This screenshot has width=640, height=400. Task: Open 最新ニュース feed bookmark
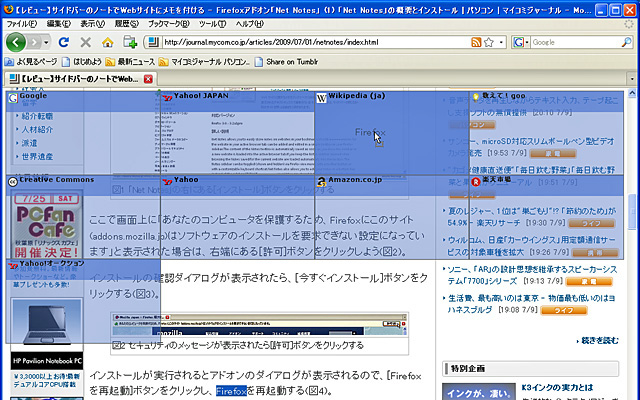[x=130, y=62]
